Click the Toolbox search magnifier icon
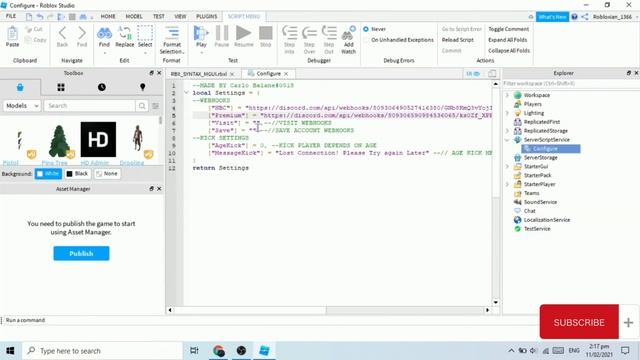The width and height of the screenshot is (640, 360). point(142,106)
